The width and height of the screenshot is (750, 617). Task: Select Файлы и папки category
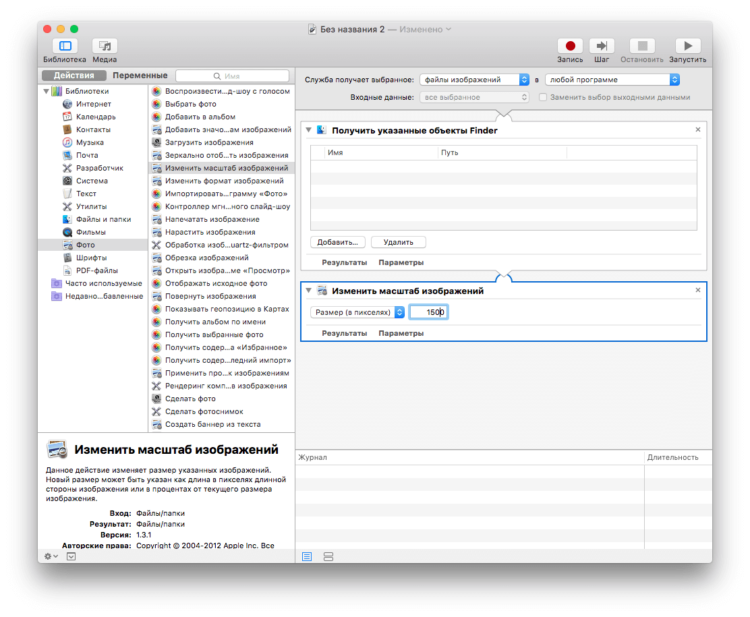point(103,219)
